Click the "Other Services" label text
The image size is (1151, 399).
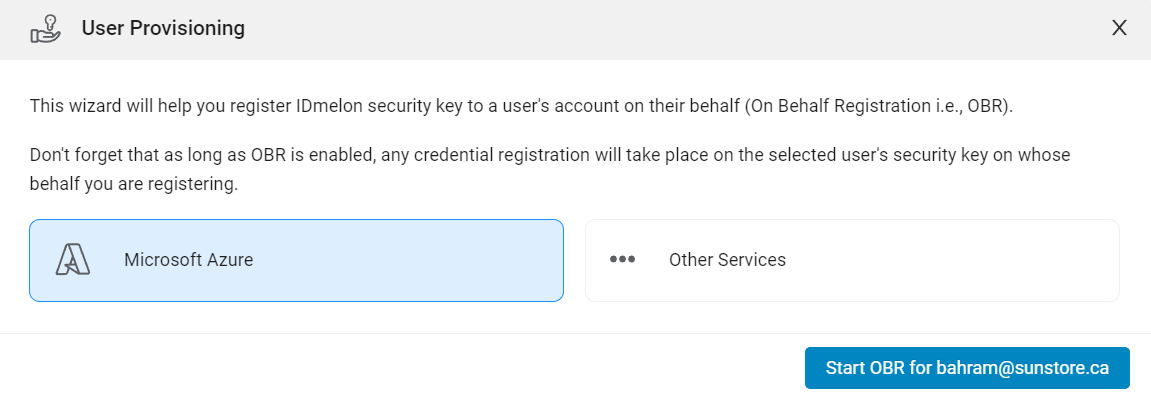click(x=727, y=260)
